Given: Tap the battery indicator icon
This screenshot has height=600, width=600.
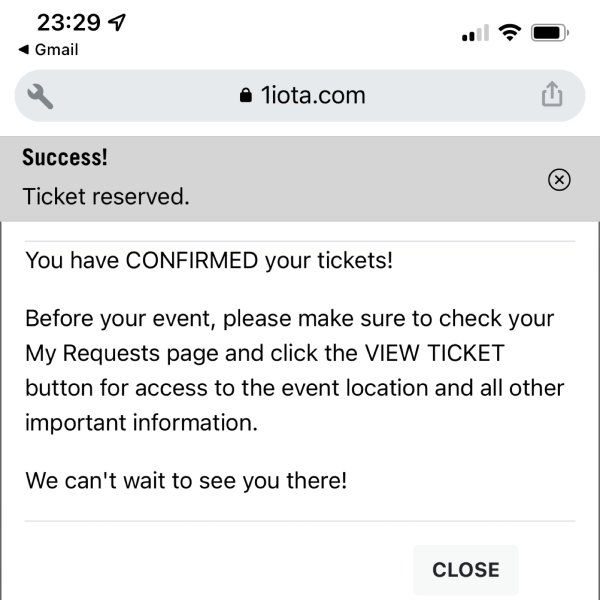Looking at the screenshot, I should tap(549, 33).
